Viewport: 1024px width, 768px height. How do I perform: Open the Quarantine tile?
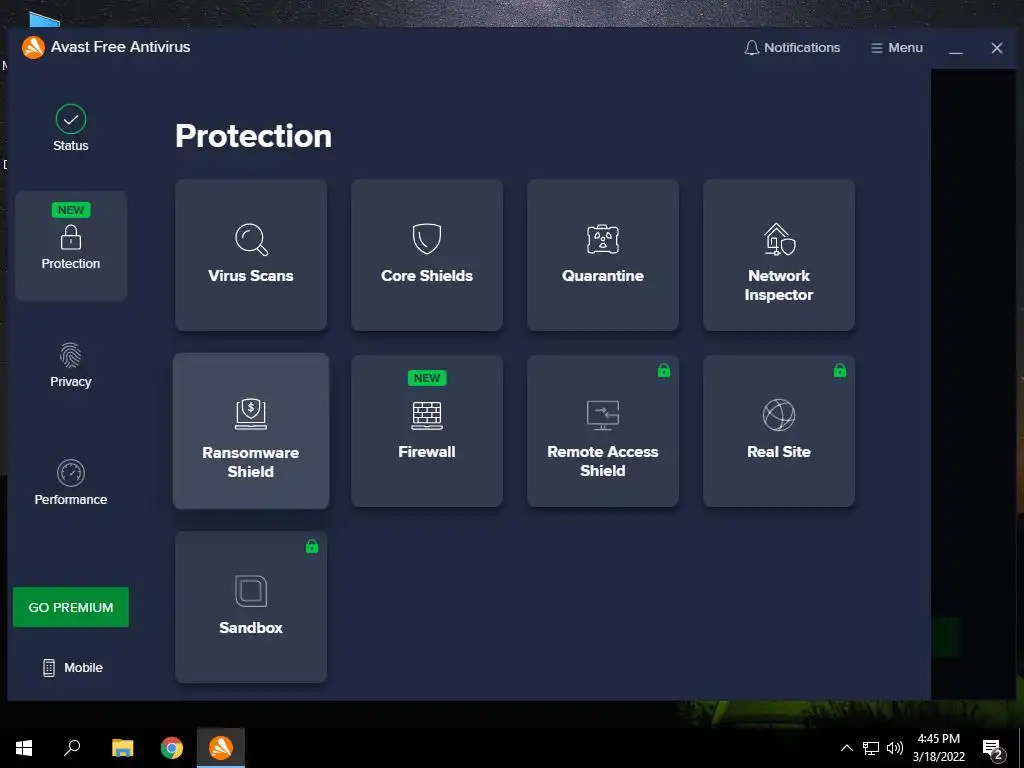pos(603,255)
